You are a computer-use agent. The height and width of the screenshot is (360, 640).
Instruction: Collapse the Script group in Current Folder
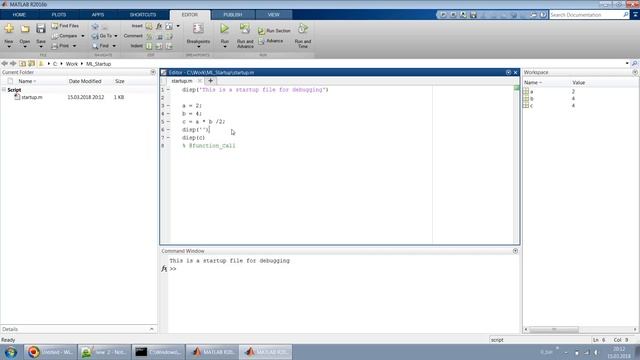tap(4, 89)
